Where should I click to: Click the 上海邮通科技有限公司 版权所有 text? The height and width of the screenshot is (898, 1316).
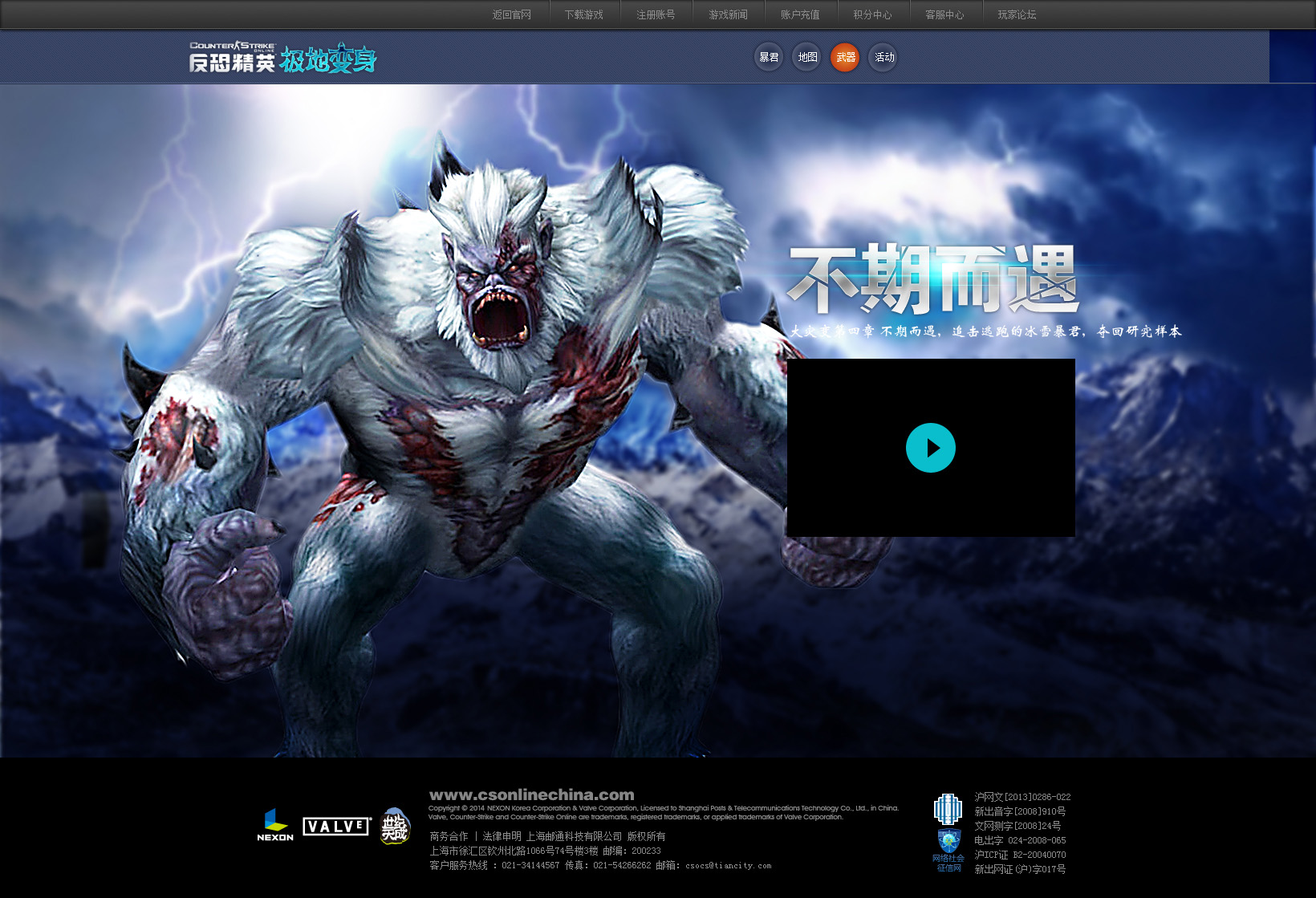point(595,836)
